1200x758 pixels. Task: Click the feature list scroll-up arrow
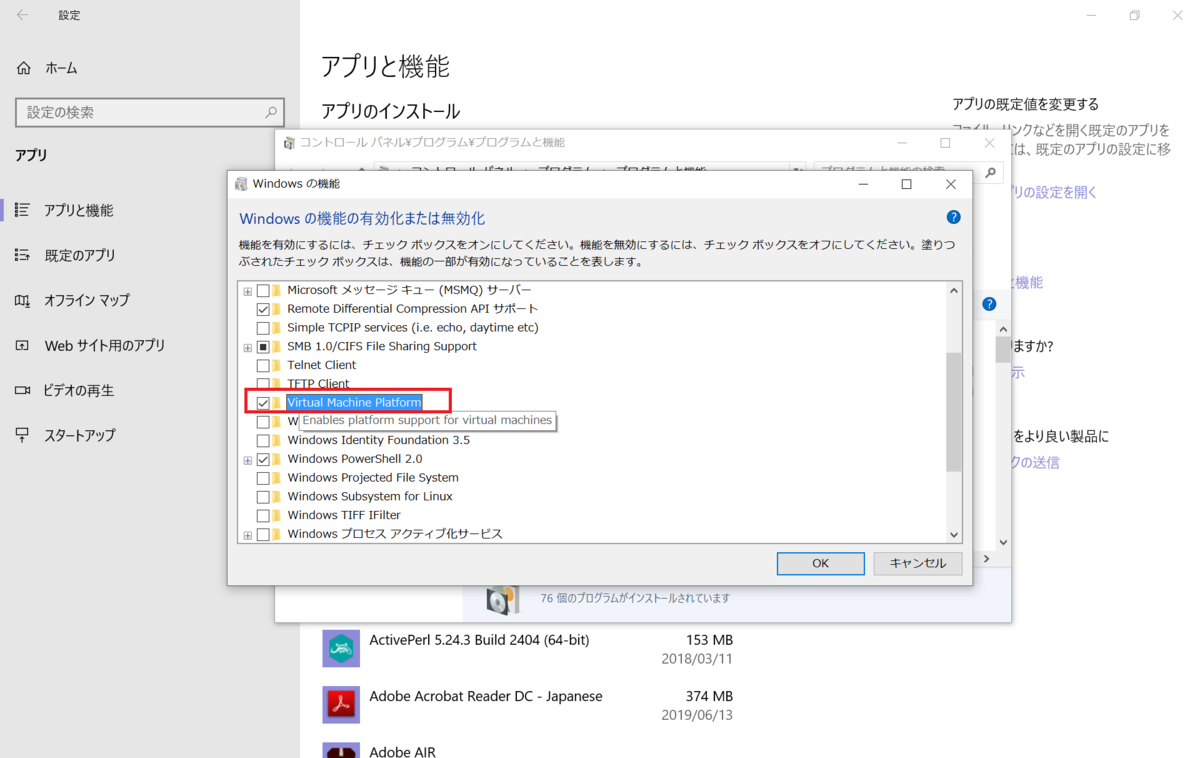click(953, 291)
